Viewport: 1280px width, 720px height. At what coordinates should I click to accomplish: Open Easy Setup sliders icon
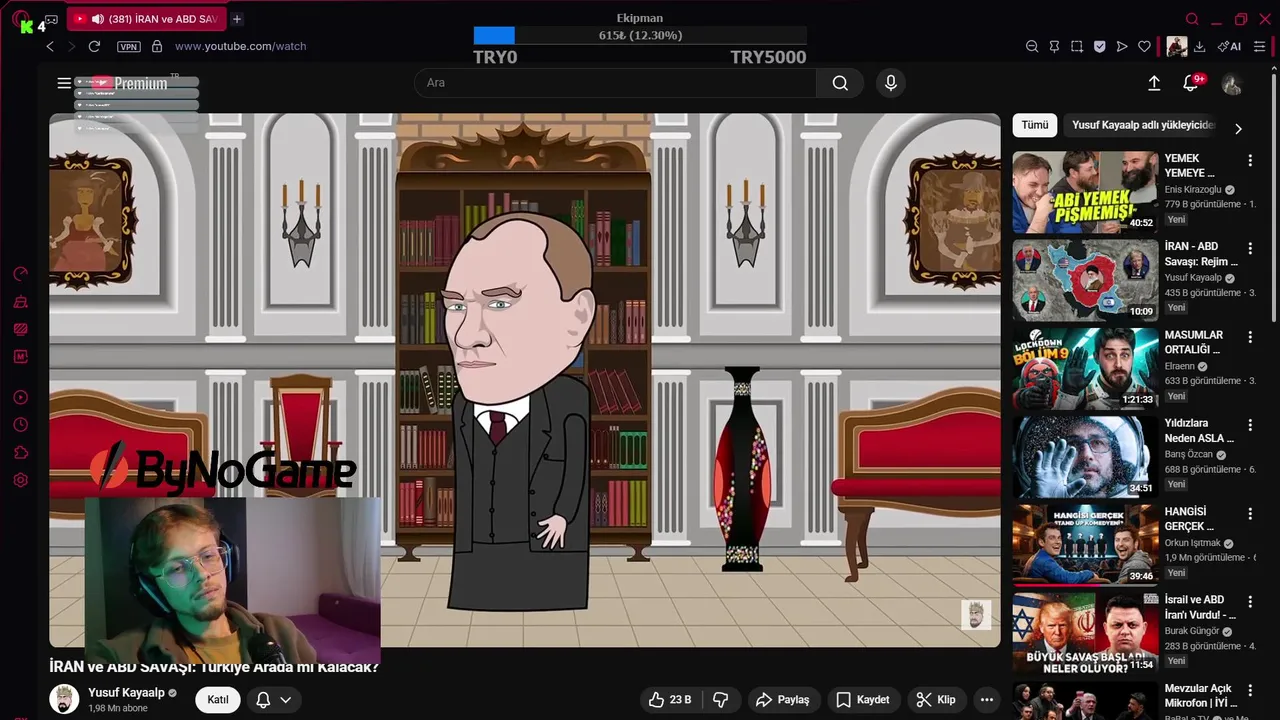pyautogui.click(x=1259, y=46)
